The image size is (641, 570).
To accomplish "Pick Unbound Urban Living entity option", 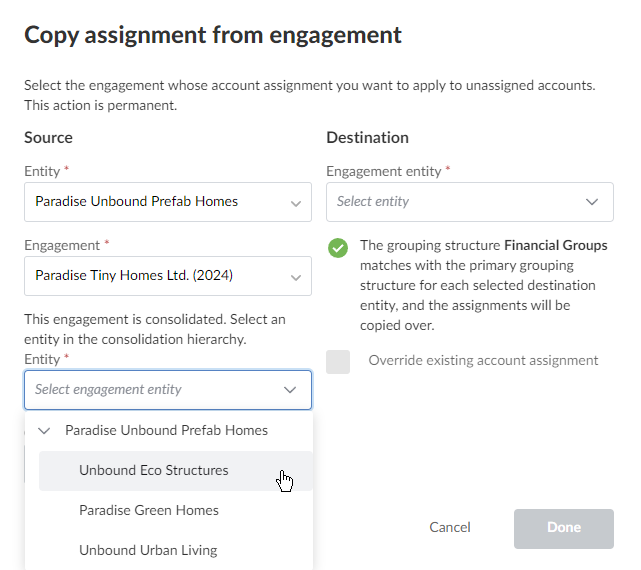I will coord(148,550).
